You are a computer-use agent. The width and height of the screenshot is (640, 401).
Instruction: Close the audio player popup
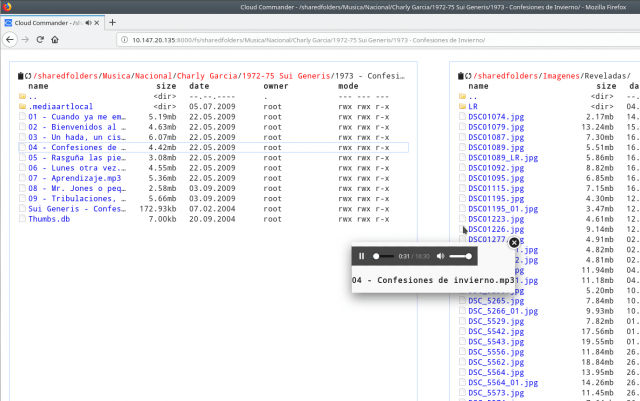coord(514,242)
